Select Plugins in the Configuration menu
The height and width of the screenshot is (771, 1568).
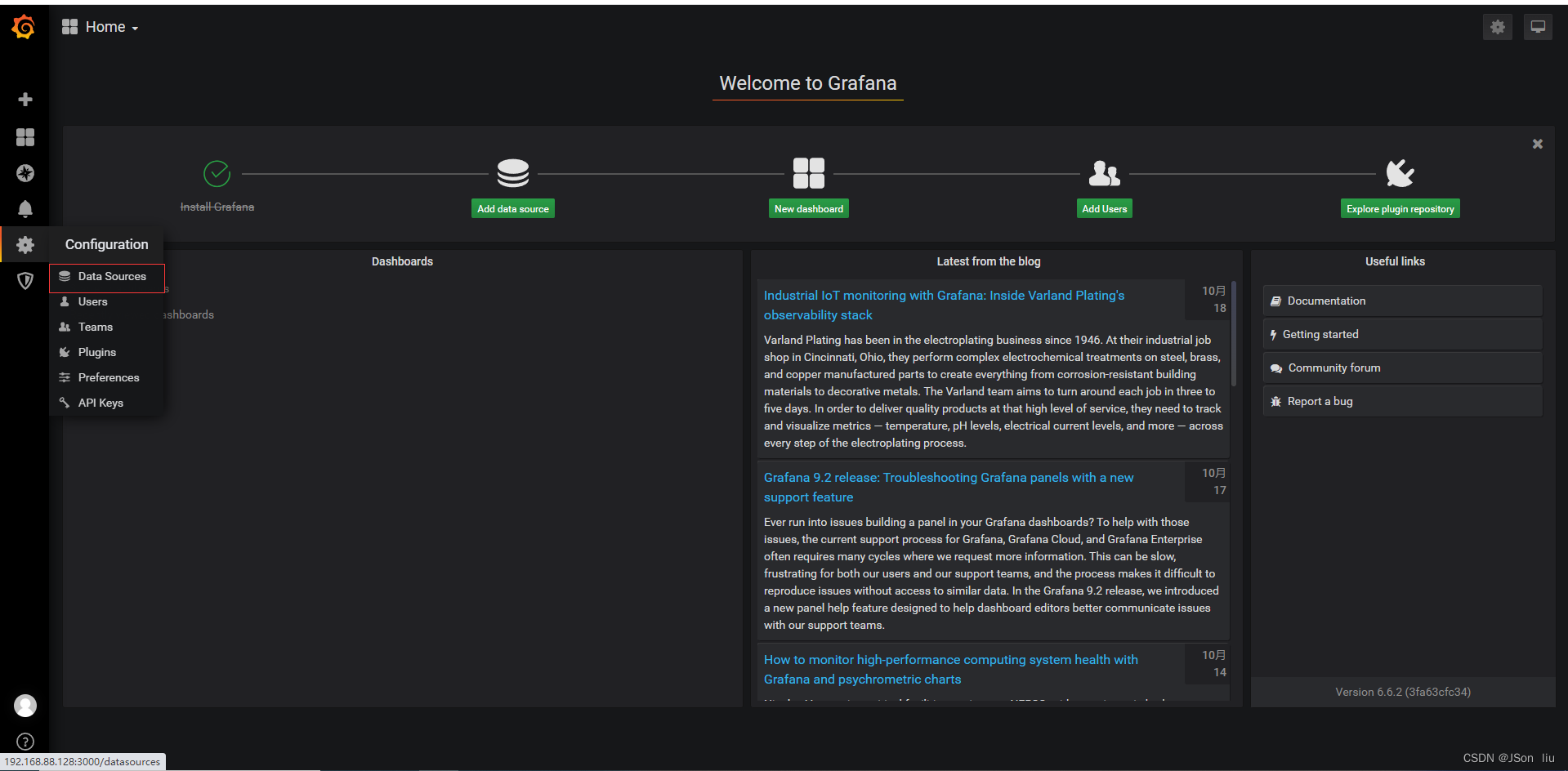click(x=107, y=353)
